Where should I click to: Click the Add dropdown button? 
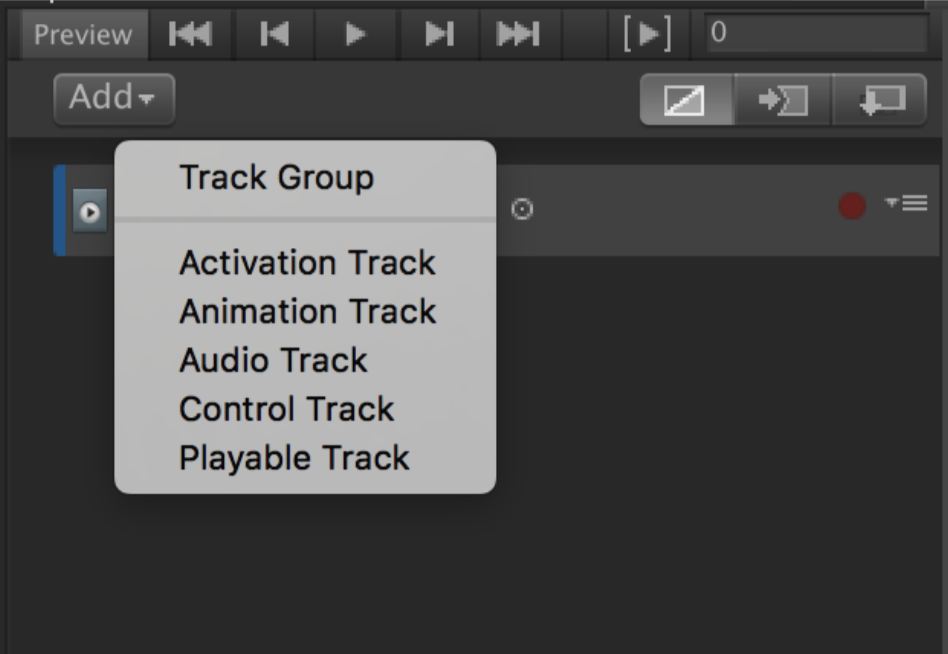coord(113,98)
